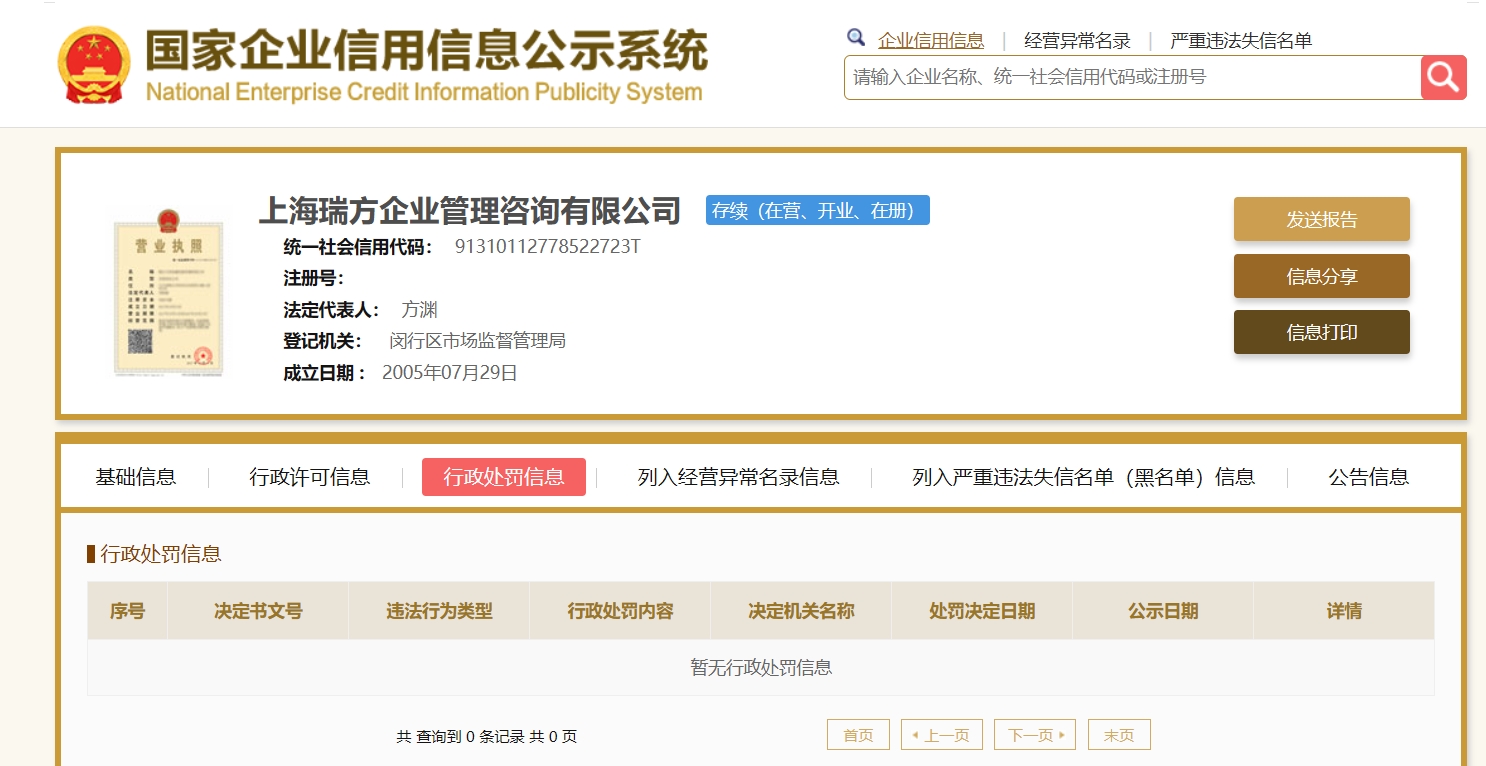Open the 列入严重违法失信名单（黑名单）信息 tab
1486x766 pixels.
(x=1084, y=477)
